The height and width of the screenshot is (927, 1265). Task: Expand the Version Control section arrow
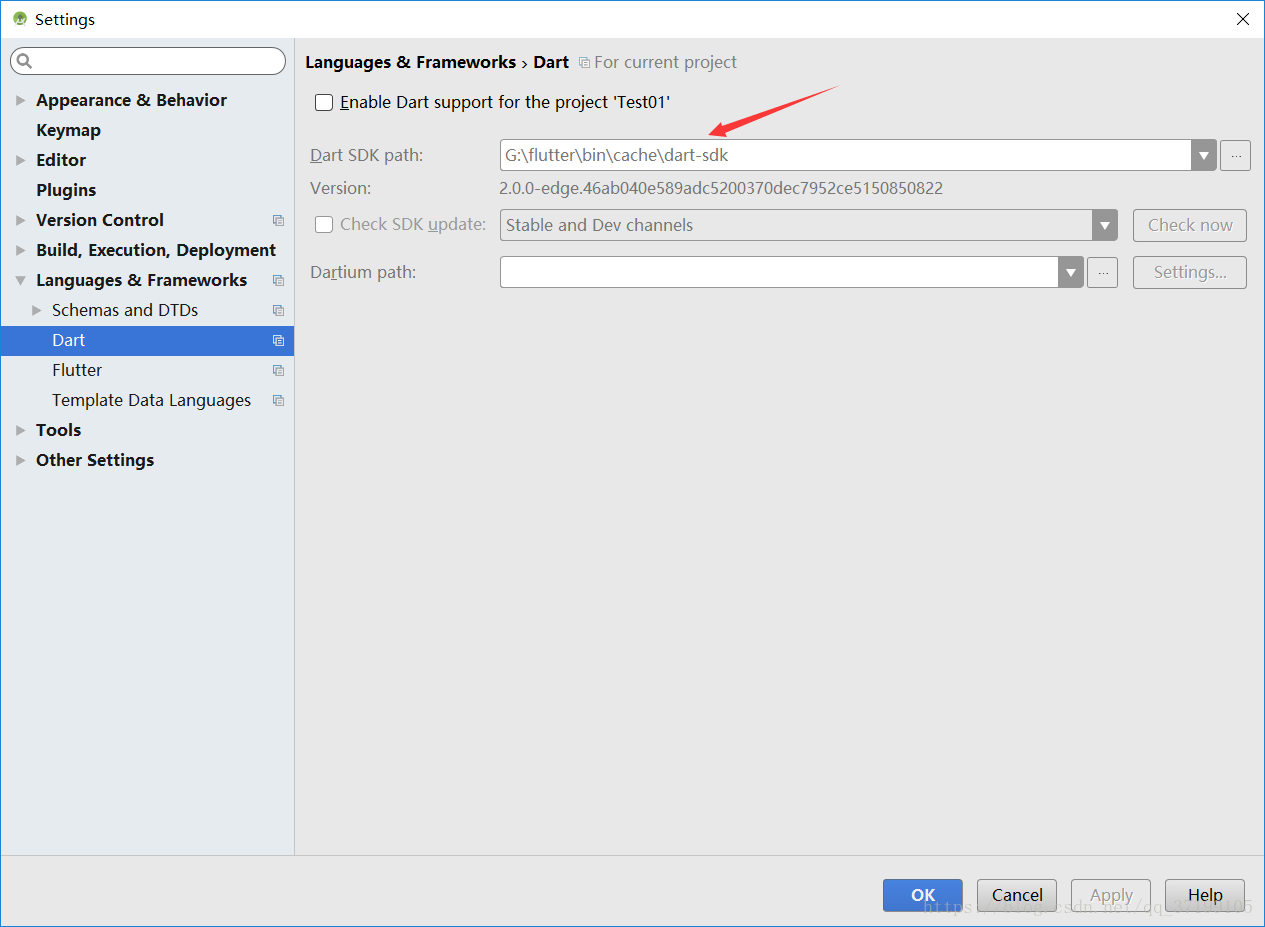(21, 220)
